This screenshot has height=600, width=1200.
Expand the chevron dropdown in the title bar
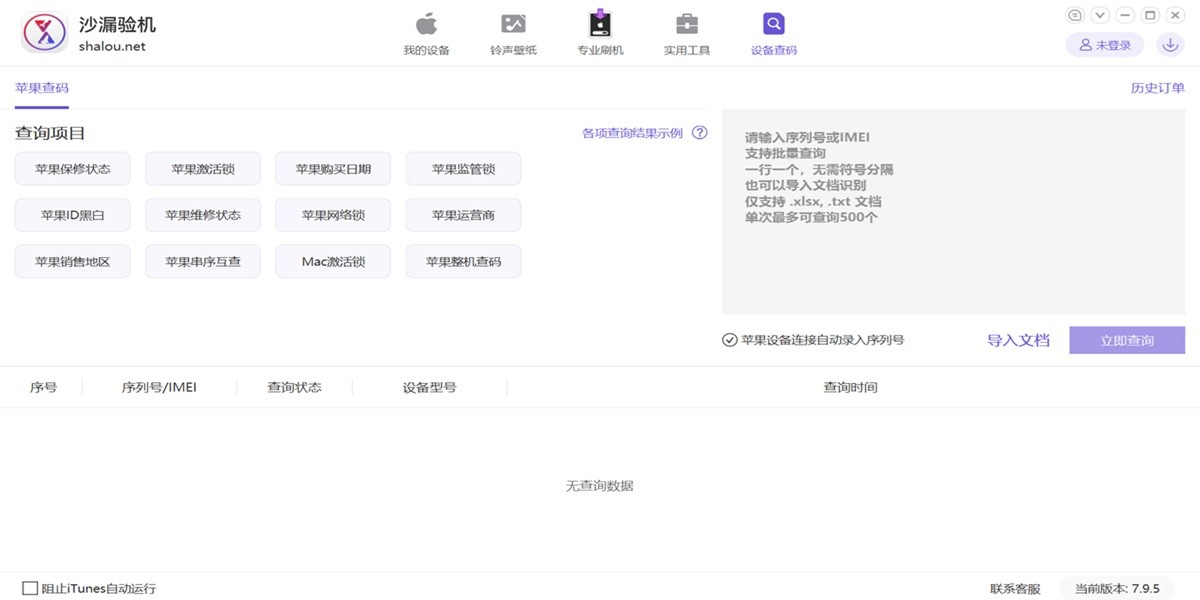(1100, 15)
